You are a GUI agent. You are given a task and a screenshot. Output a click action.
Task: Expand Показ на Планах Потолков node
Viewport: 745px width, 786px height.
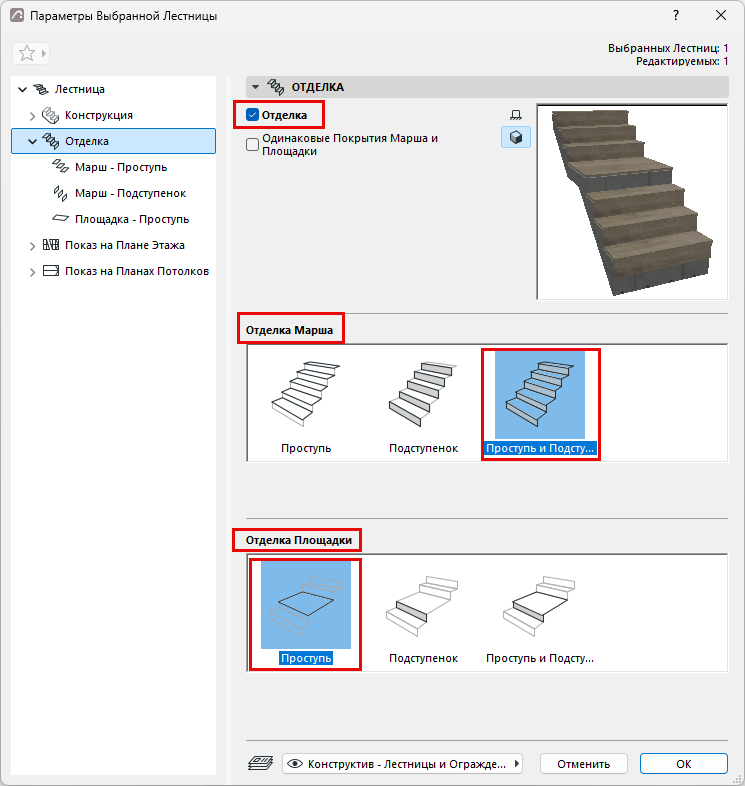tap(33, 272)
